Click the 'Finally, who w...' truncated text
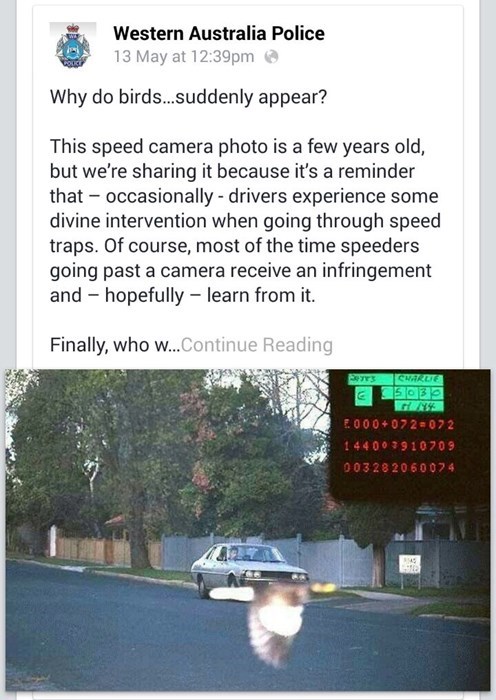This screenshot has width=496, height=700. [115, 345]
